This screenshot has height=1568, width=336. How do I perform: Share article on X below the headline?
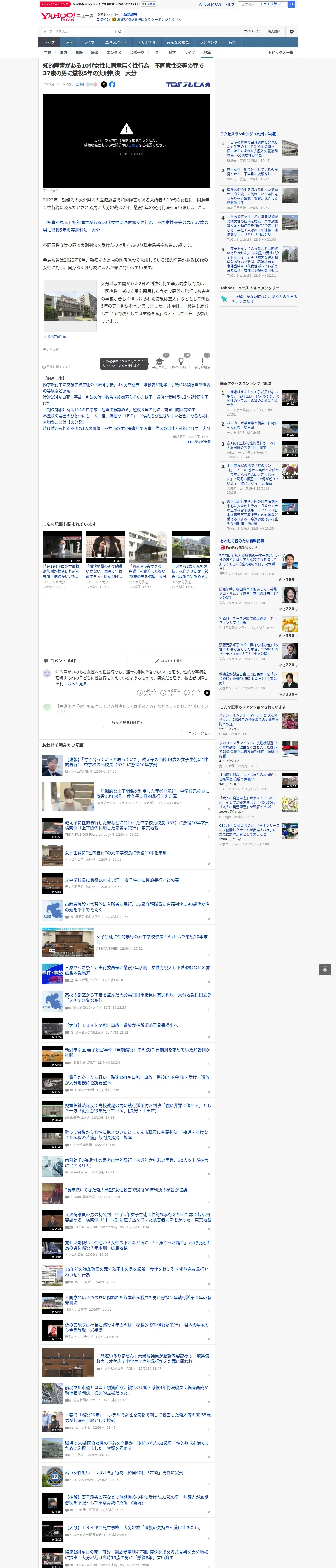104,85
